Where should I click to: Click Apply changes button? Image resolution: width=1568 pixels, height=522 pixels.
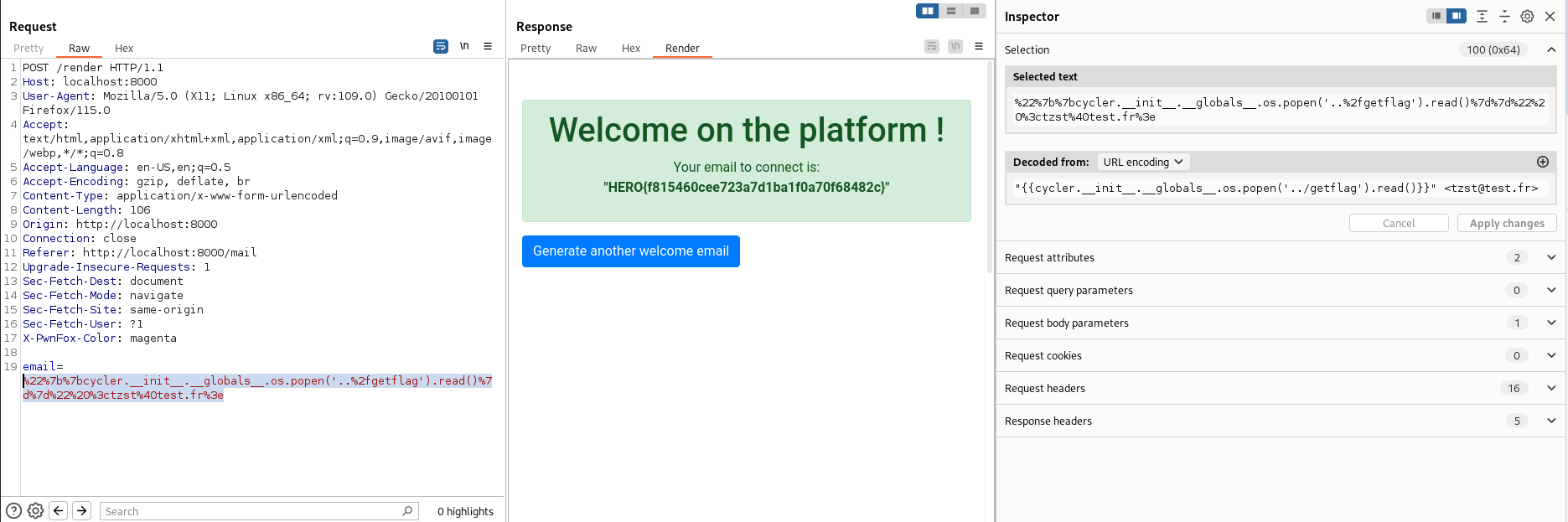pos(1507,223)
